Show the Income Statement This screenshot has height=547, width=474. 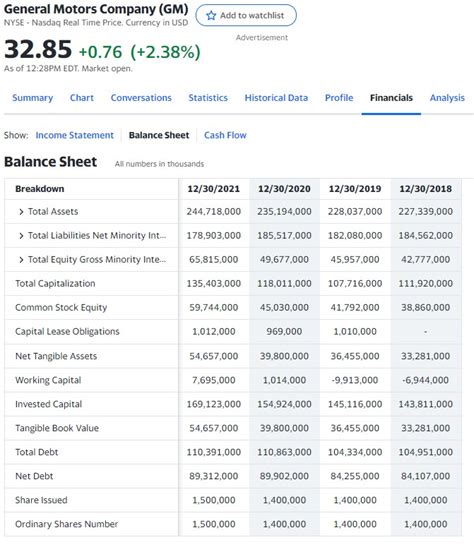75,135
